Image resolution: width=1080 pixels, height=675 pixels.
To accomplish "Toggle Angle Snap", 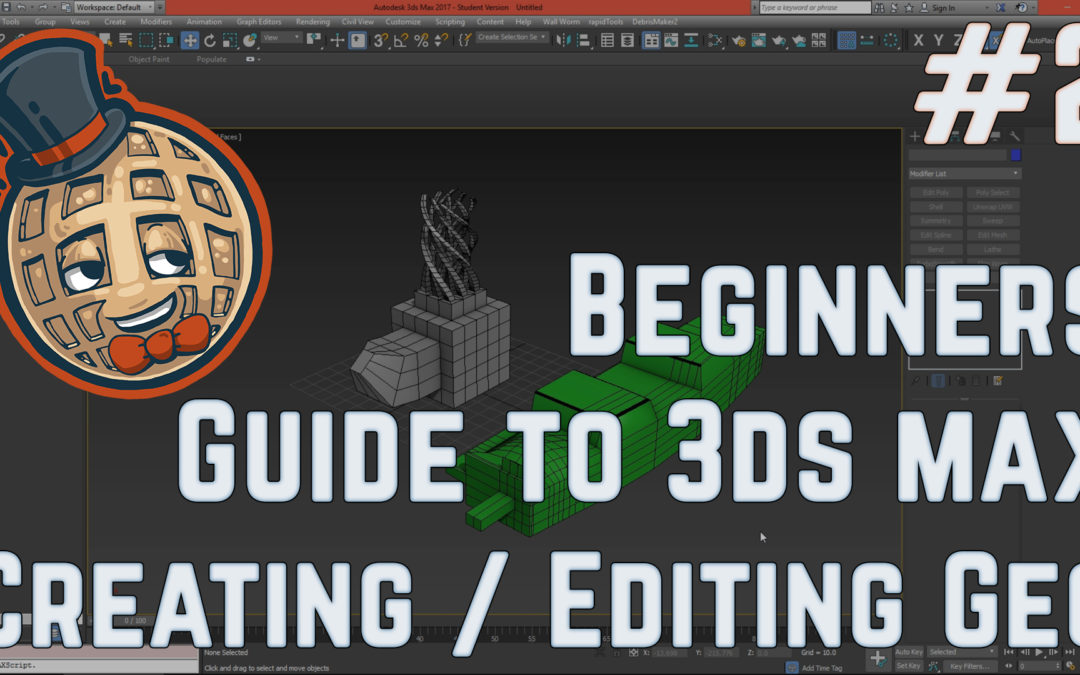I will click(x=400, y=40).
